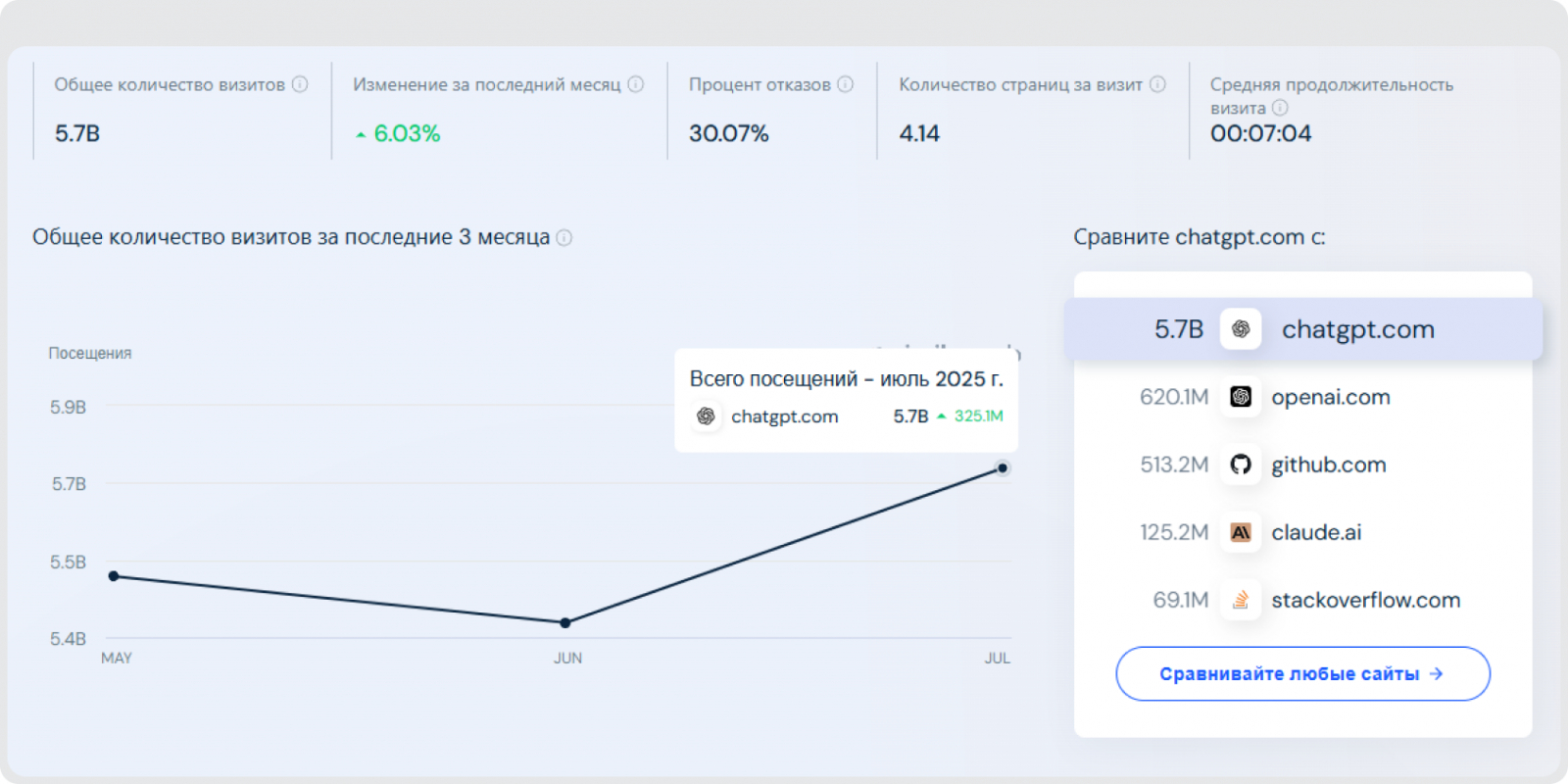The width and height of the screenshot is (1568, 784).
Task: Click the 5.7B value beside chatgpt.com row
Action: pyautogui.click(x=1179, y=329)
